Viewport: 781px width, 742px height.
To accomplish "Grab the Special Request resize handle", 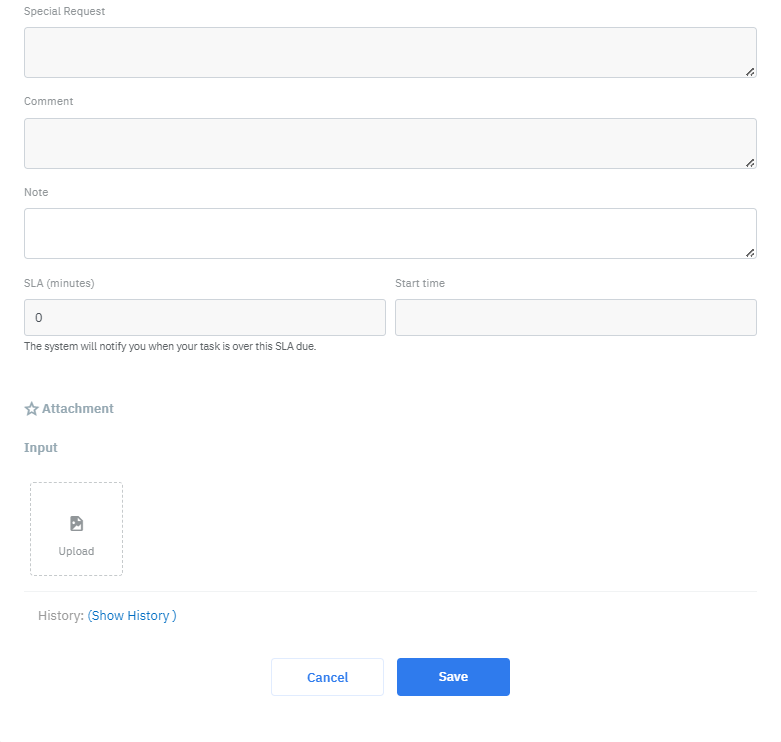I will pos(750,71).
